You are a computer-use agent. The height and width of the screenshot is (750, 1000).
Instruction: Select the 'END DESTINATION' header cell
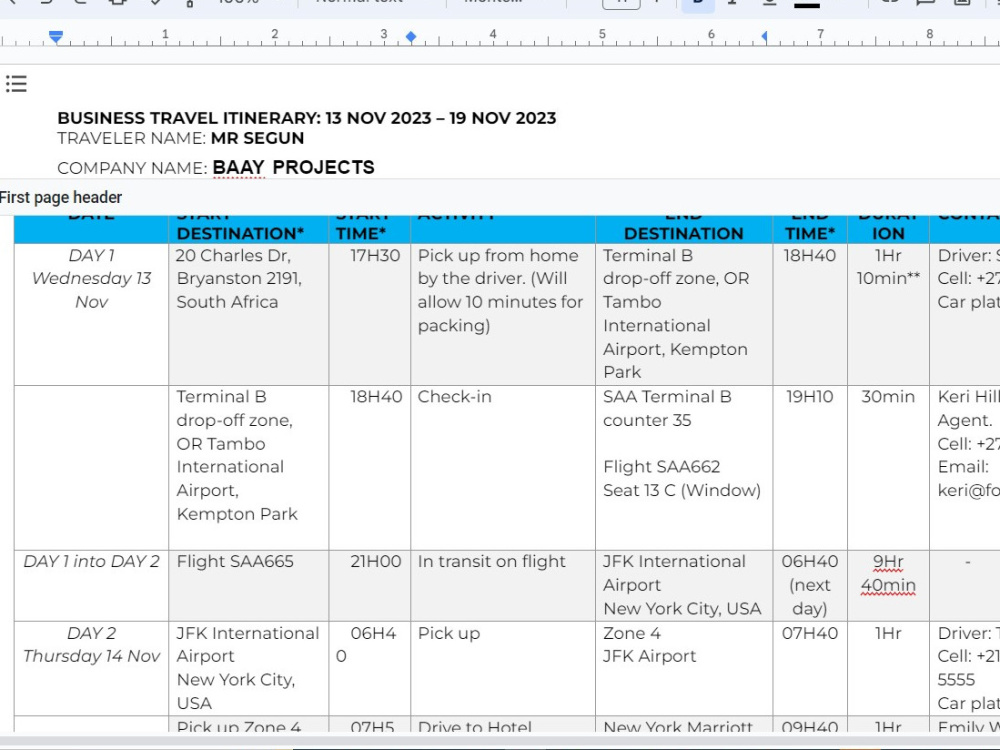click(x=684, y=229)
